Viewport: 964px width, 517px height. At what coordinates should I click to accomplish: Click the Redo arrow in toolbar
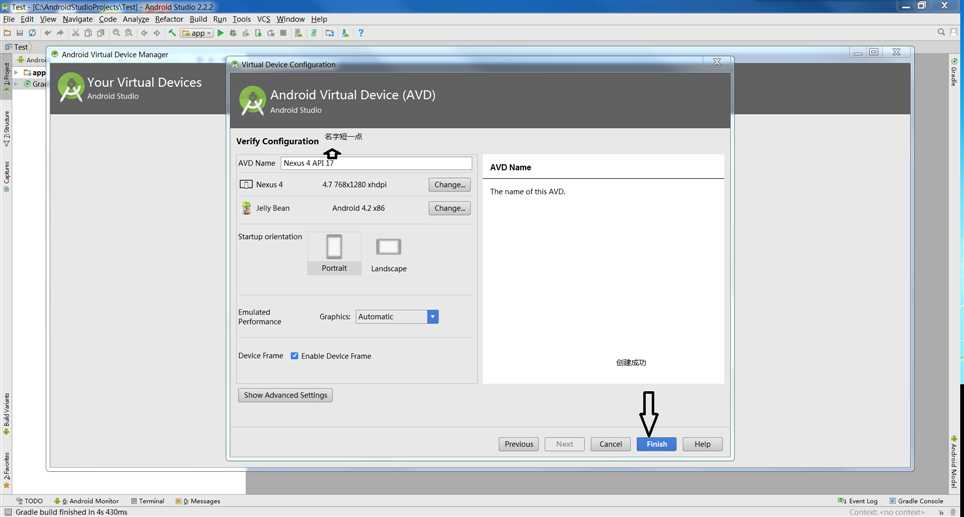point(60,33)
